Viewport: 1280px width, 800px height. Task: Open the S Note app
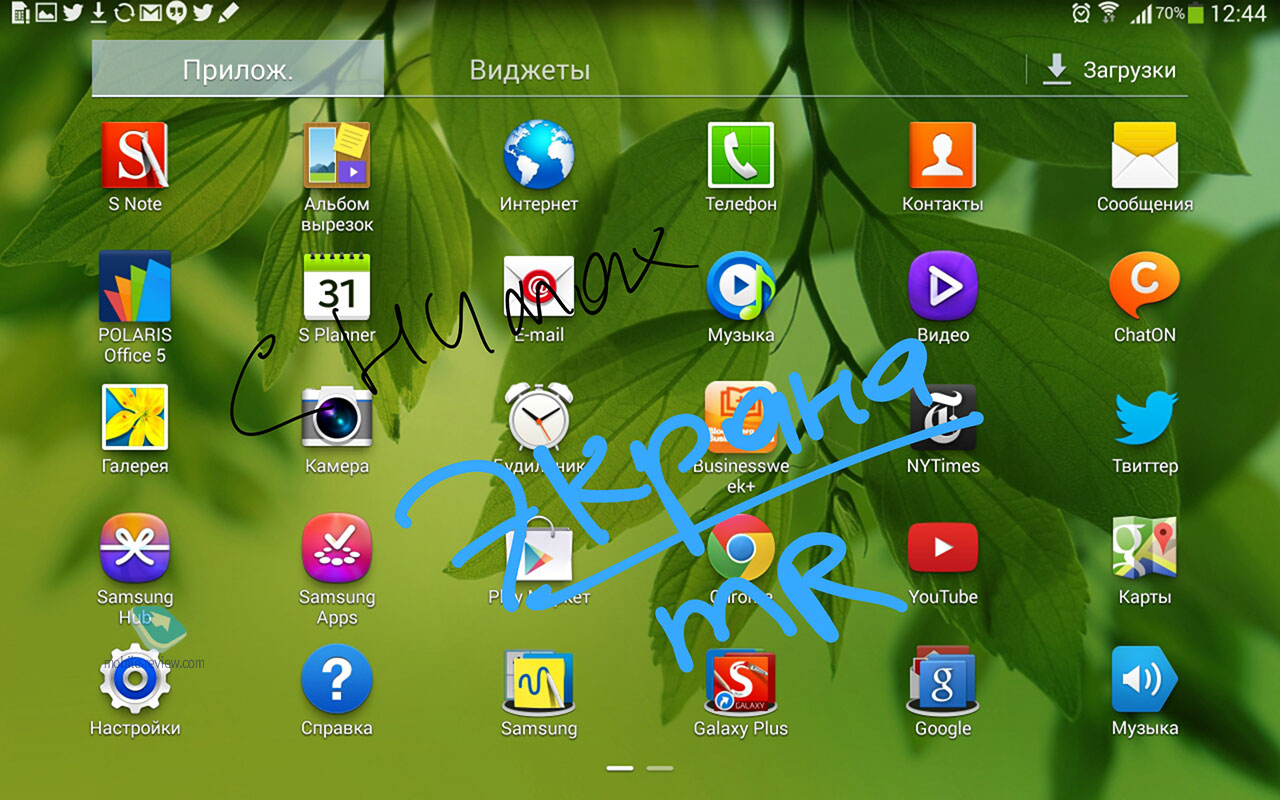(135, 156)
